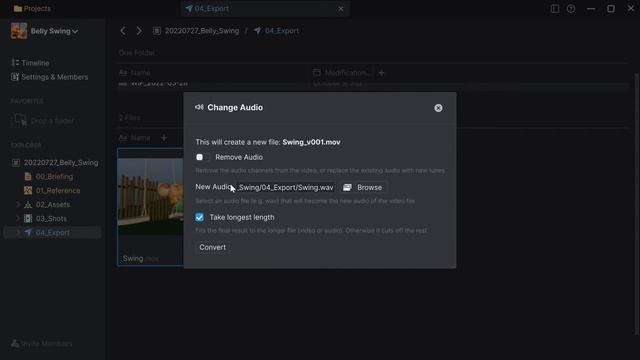Image resolution: width=640 pixels, height=360 pixels.
Task: Go forward with the right arrow
Action: 139,31
